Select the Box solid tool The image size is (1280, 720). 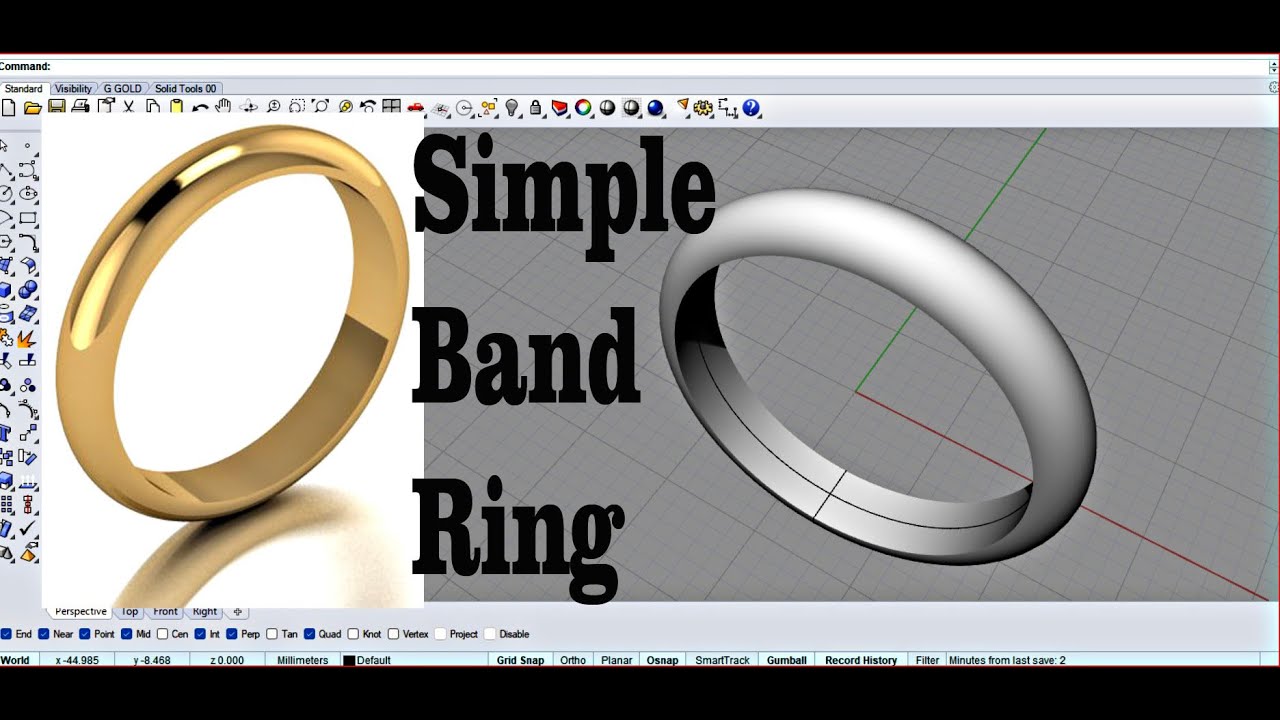[6, 290]
